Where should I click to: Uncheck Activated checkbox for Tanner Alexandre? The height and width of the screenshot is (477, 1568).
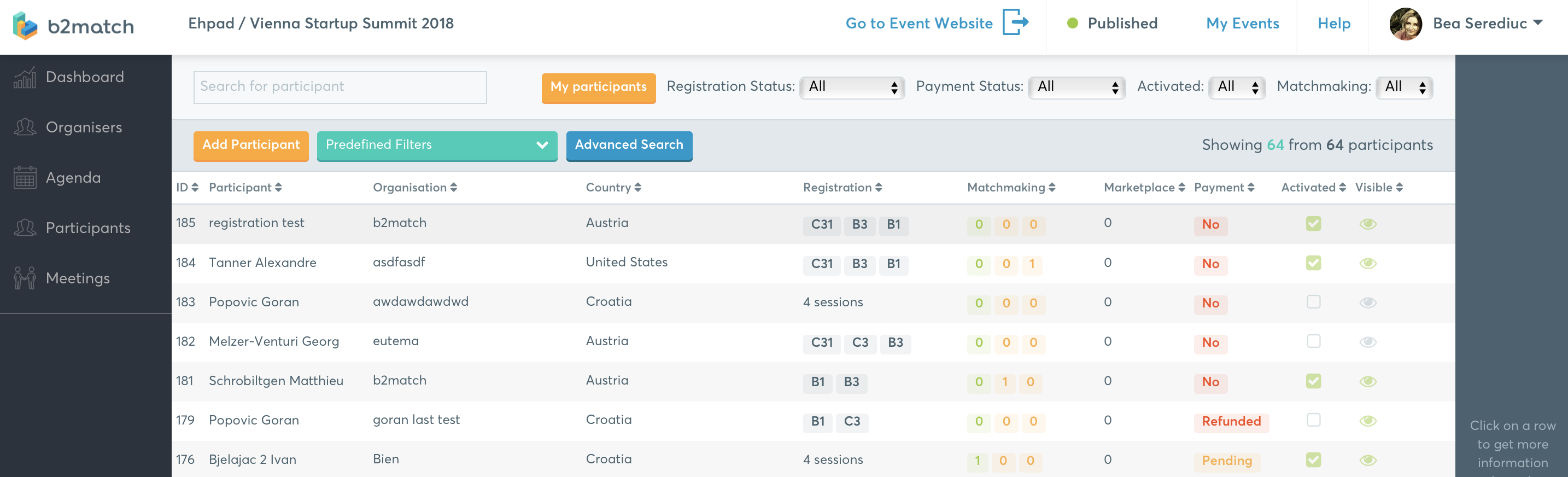click(x=1313, y=263)
